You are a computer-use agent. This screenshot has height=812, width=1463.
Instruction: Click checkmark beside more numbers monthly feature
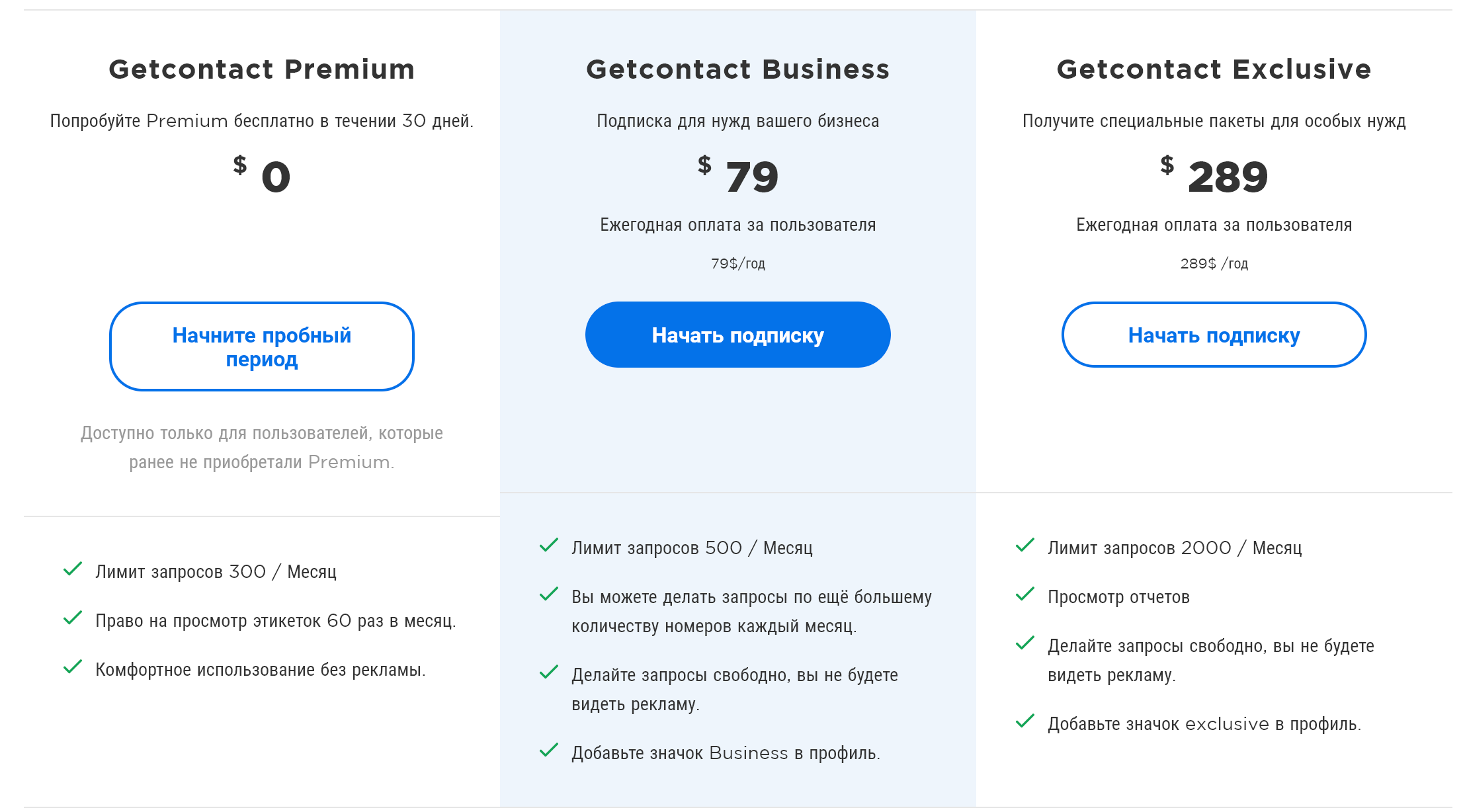click(x=549, y=594)
